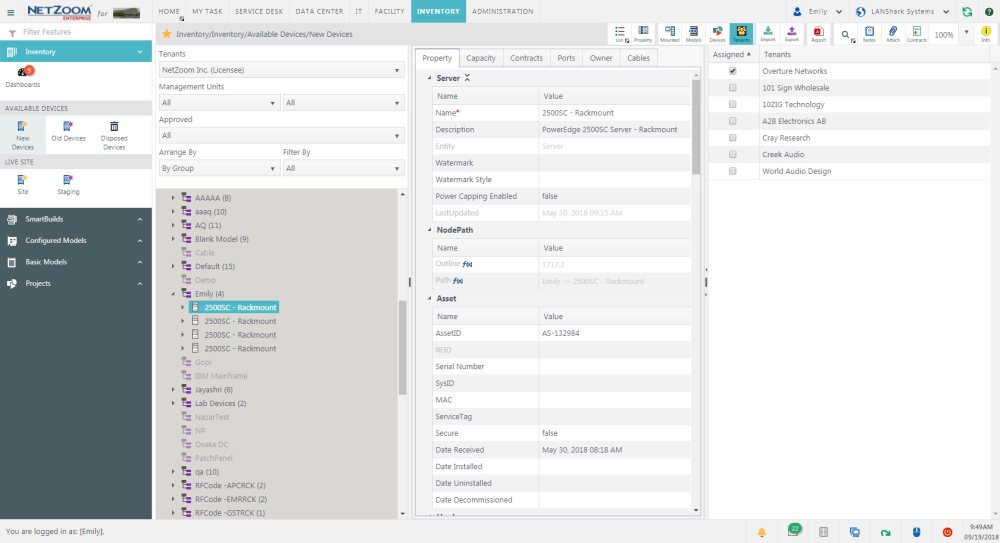This screenshot has width=1000, height=543.
Task: Check the A2B Electronics AB checkbox
Action: click(x=733, y=121)
